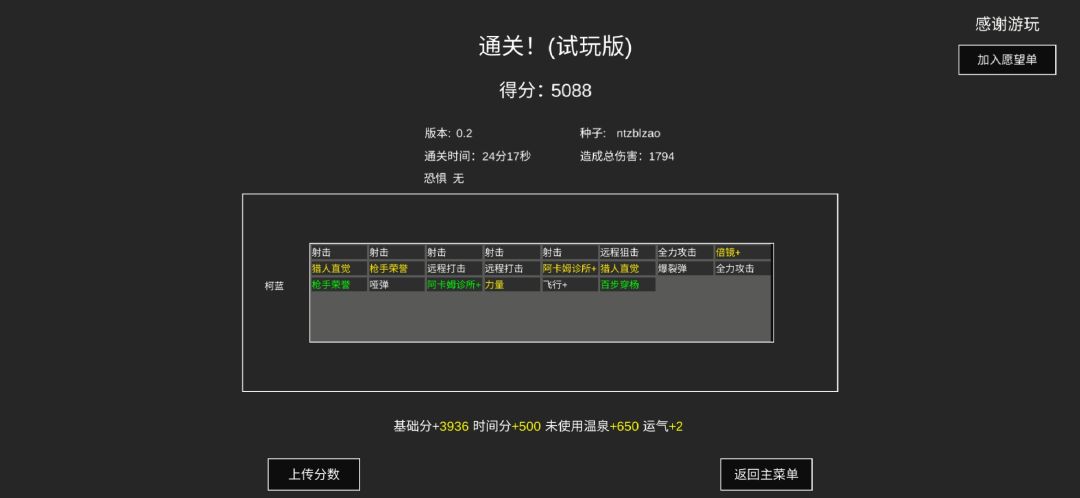1080x498 pixels.
Task: Click the yellow 枪手荣誉 card
Action: (396, 269)
